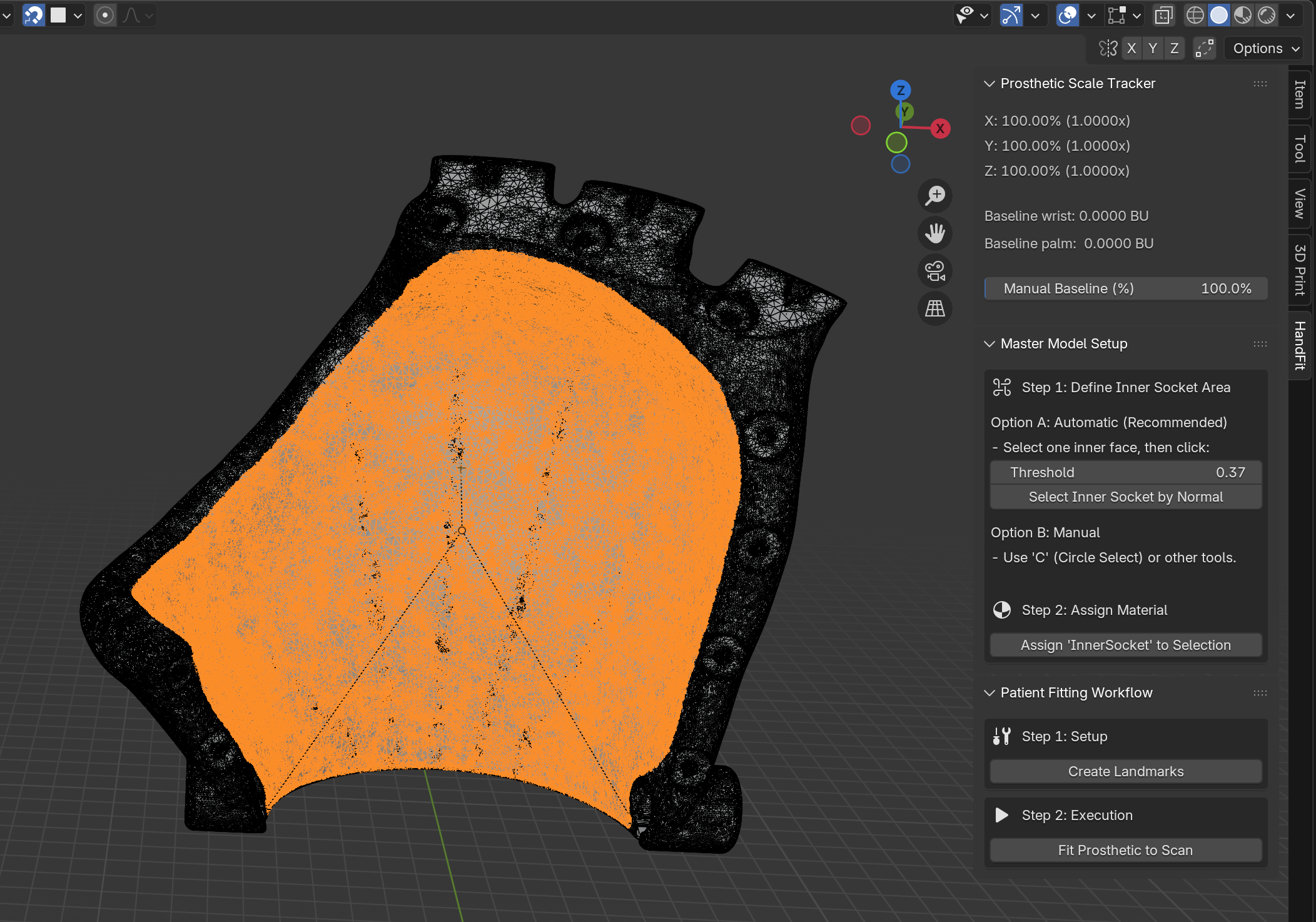Toggle camera view icon

[x=935, y=271]
